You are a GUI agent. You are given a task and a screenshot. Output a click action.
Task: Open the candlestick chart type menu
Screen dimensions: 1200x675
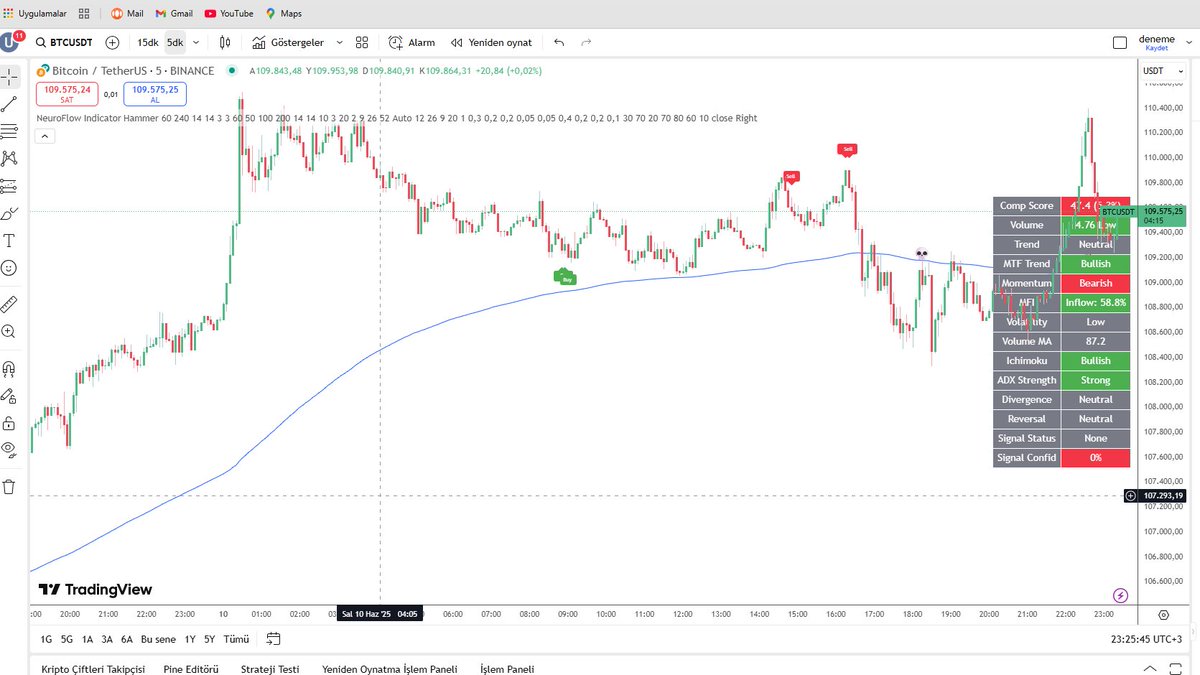225,43
